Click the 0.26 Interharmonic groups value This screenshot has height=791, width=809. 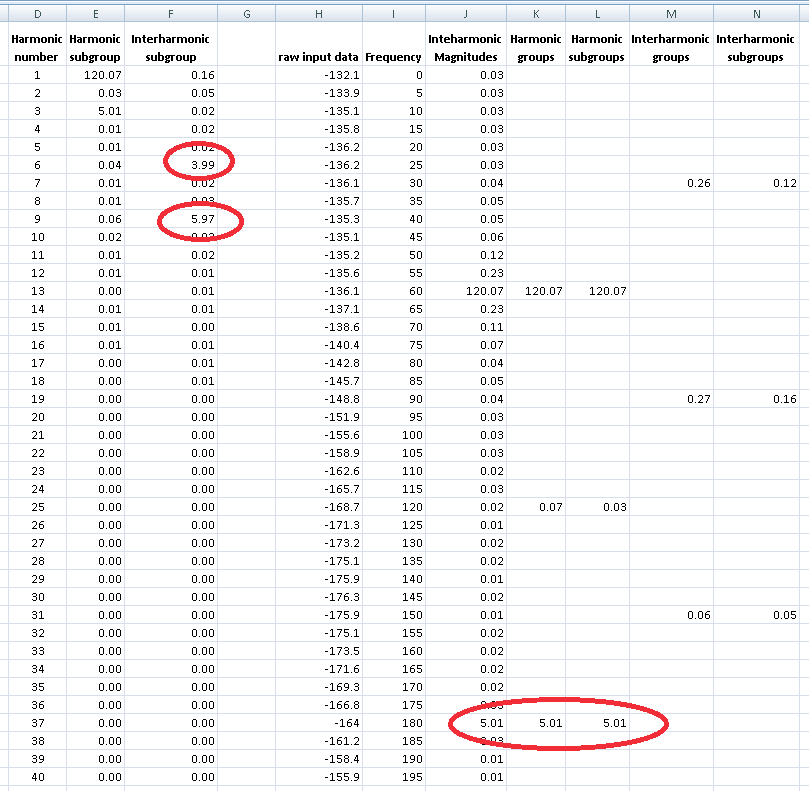coord(699,183)
